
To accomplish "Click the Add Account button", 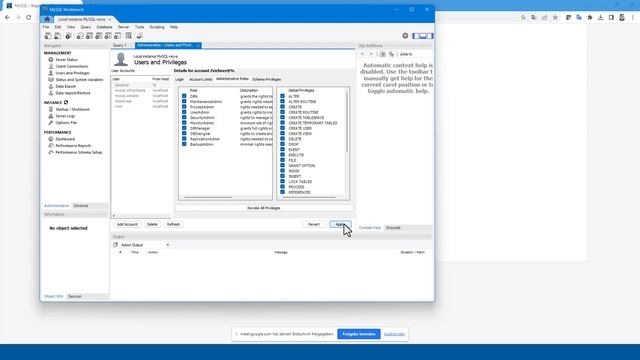I will [127, 224].
